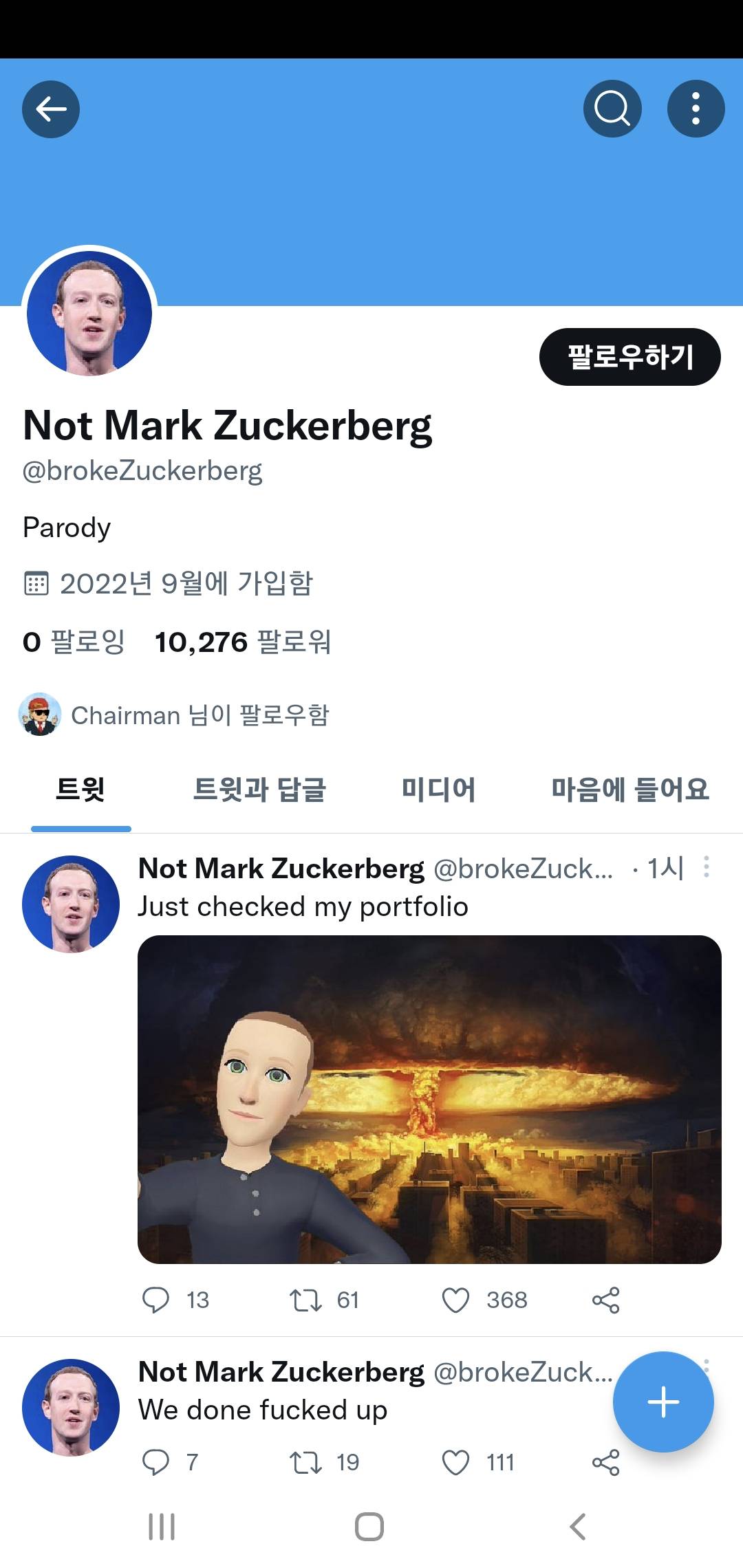The image size is (743, 1568).
Task: Switch to the 미디어 tab
Action: 438,790
